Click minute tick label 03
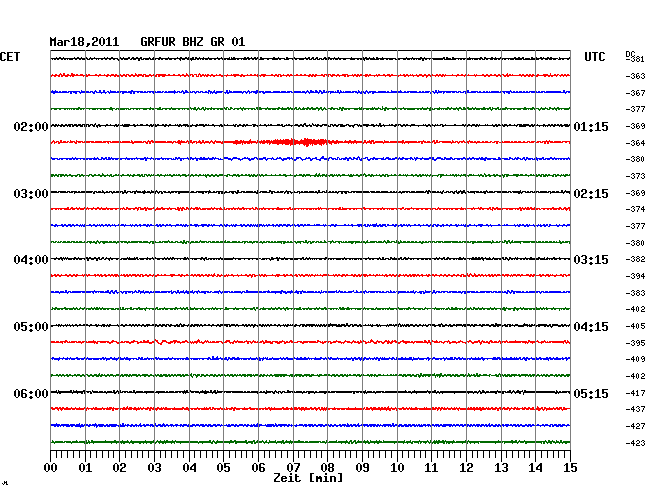The height and width of the screenshot is (494, 650). pos(154,468)
